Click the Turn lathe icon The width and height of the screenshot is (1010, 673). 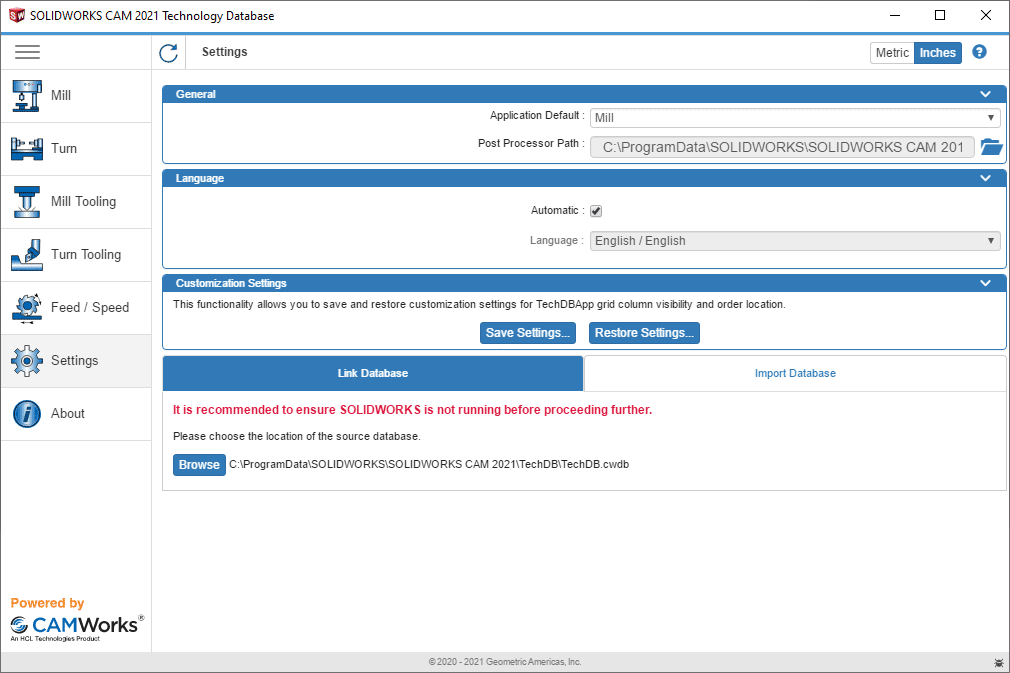click(x=26, y=149)
